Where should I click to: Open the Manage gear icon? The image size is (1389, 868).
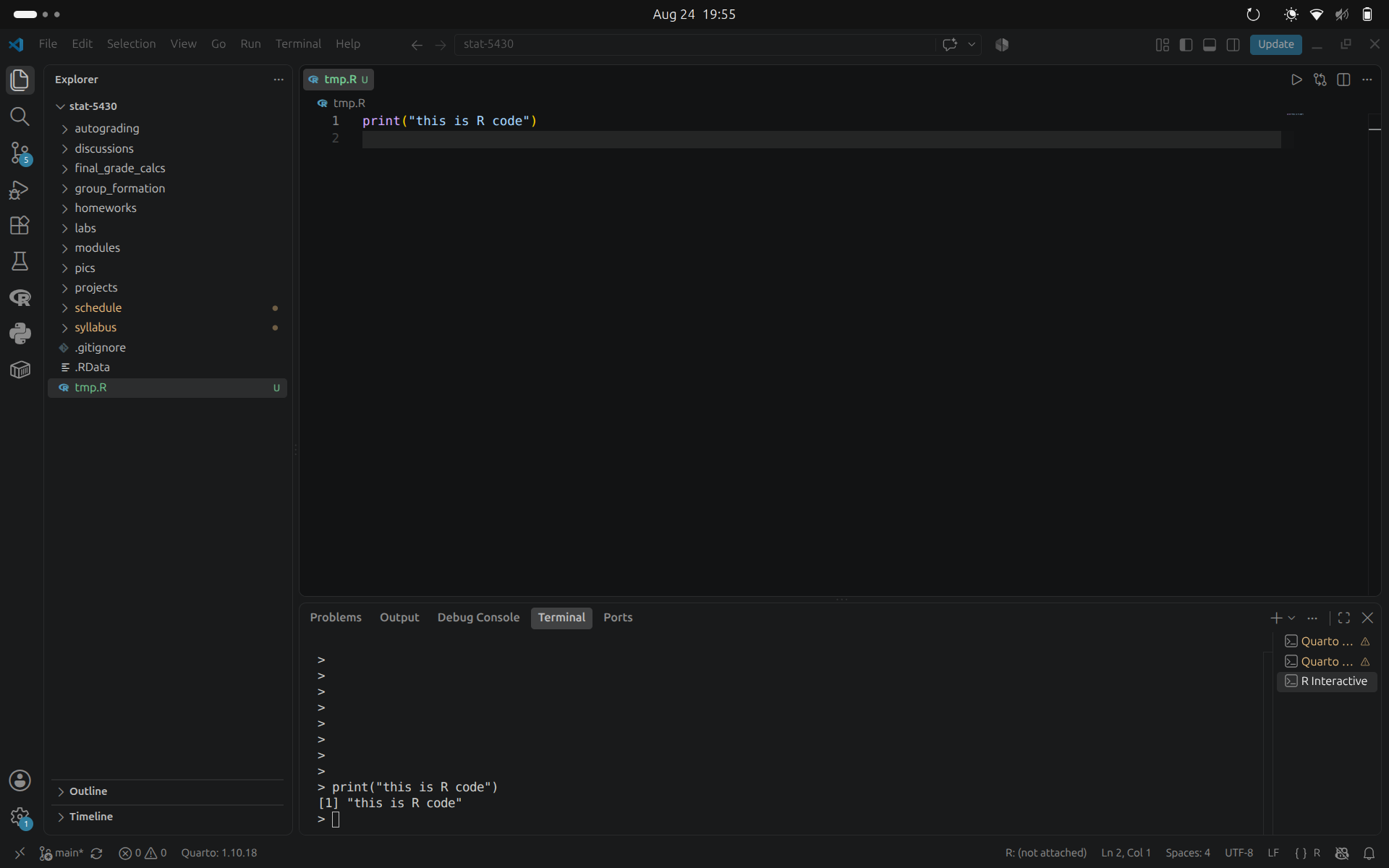(x=20, y=818)
